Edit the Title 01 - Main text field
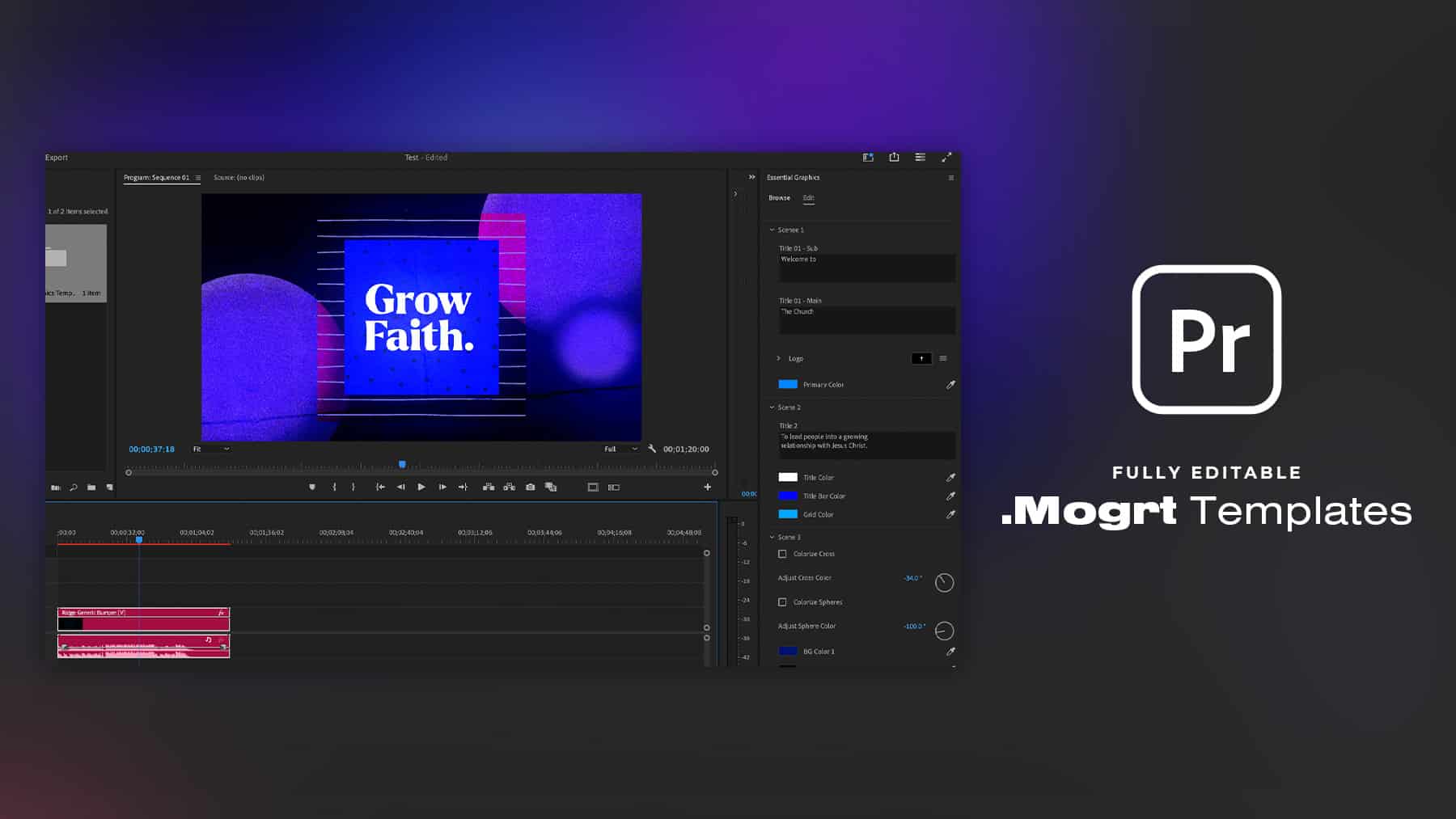The width and height of the screenshot is (1456, 819). click(x=867, y=320)
